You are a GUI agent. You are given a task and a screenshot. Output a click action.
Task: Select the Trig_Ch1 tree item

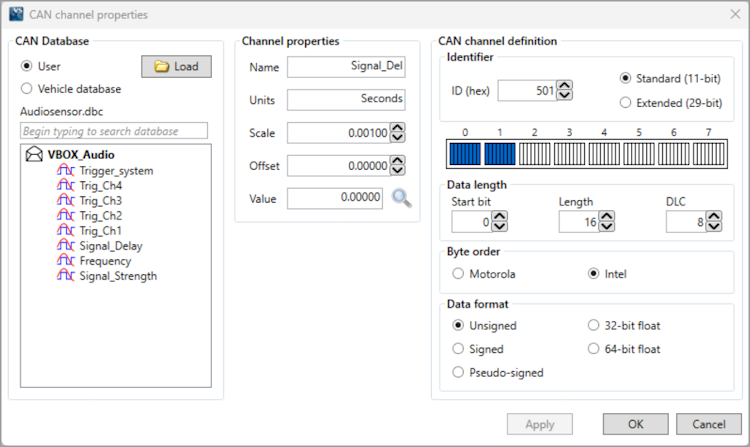coord(100,230)
